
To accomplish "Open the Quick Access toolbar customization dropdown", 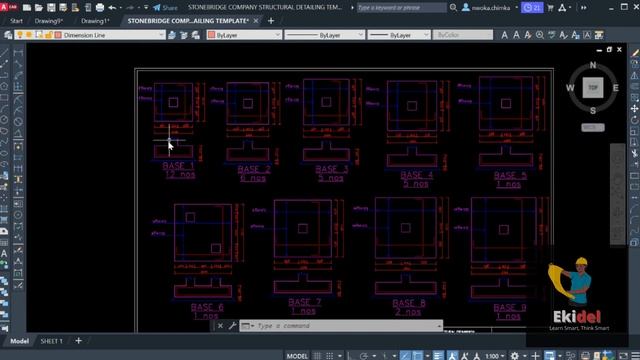I will (146, 7).
